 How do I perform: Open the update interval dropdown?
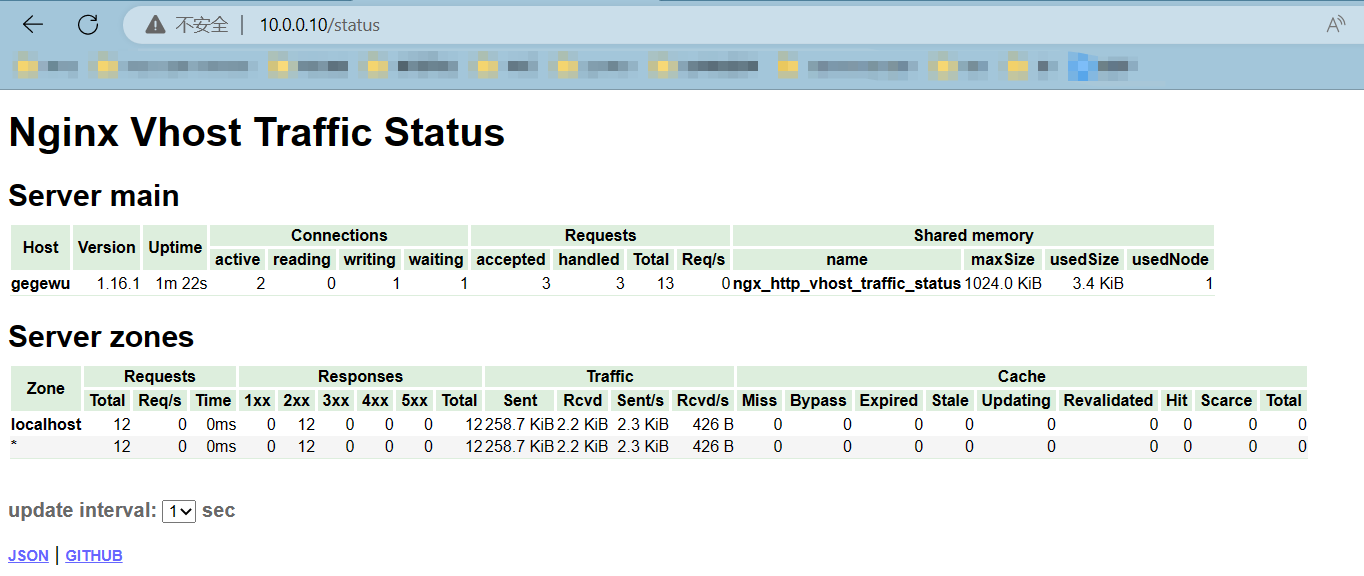[x=179, y=511]
